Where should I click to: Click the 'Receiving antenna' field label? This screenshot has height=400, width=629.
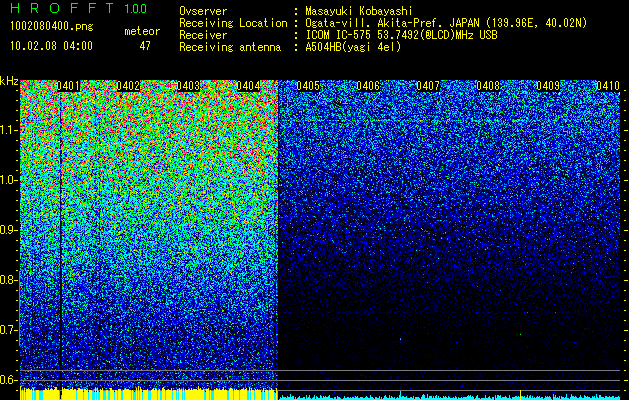click(230, 47)
